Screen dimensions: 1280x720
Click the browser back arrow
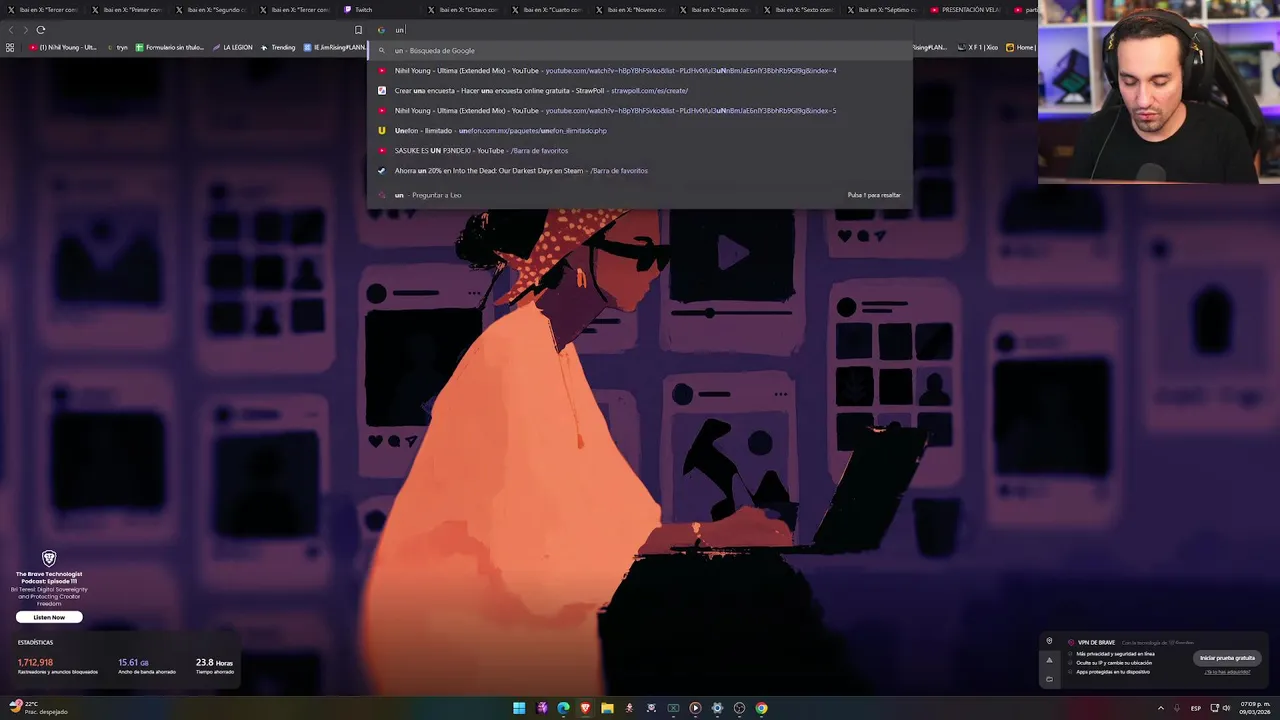11,30
